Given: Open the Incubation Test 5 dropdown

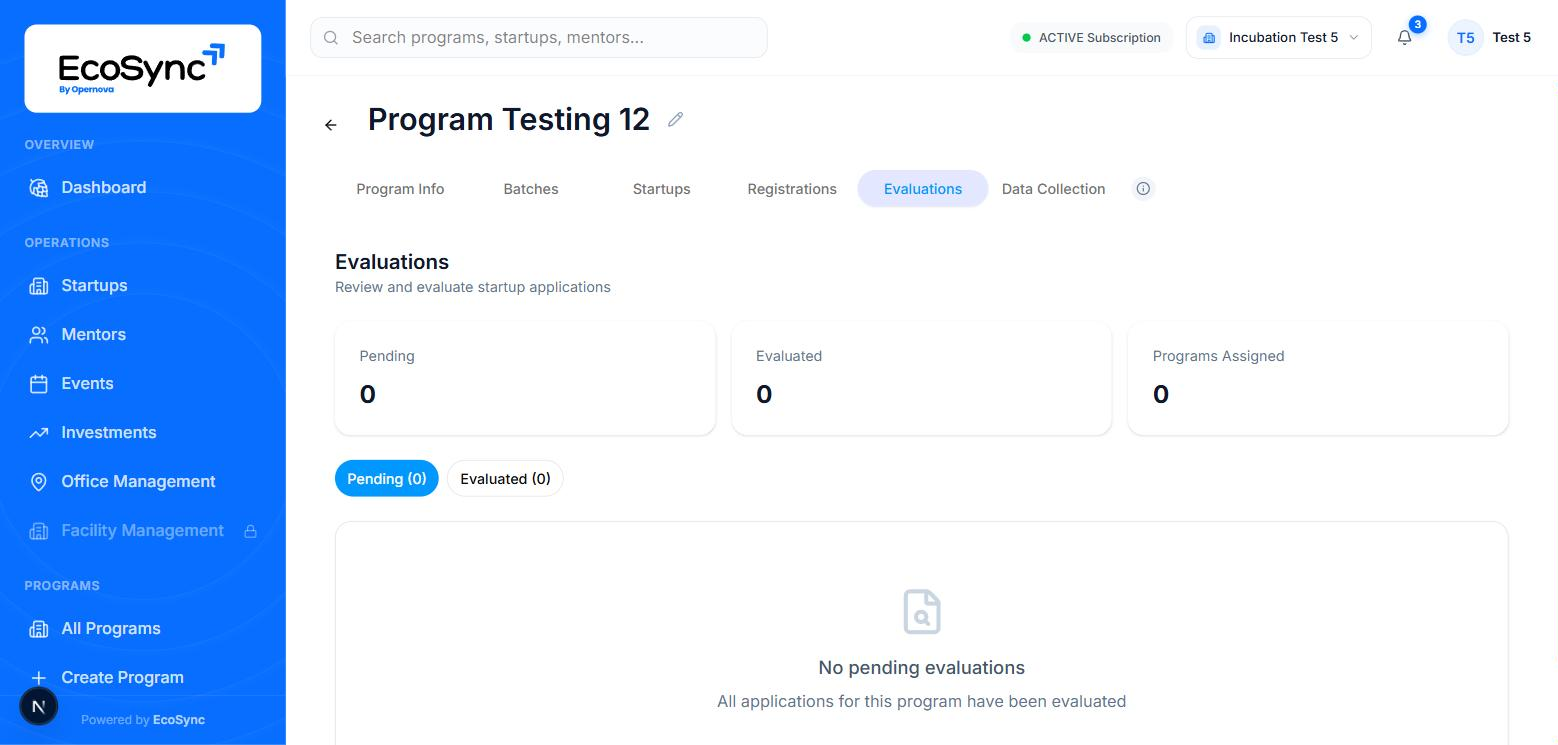Looking at the screenshot, I should tap(1278, 38).
